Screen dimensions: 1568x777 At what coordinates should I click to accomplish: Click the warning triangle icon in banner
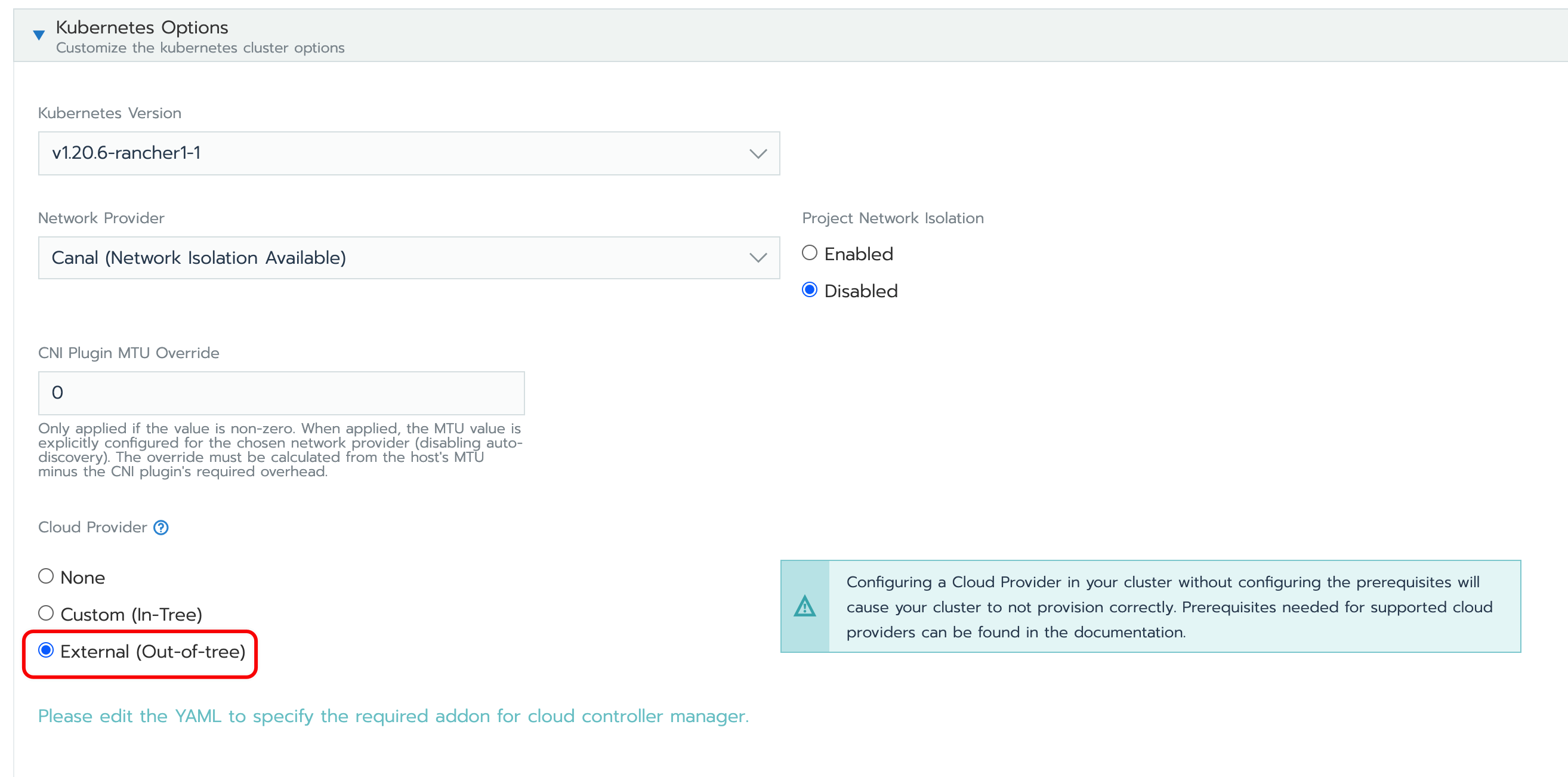tap(805, 606)
